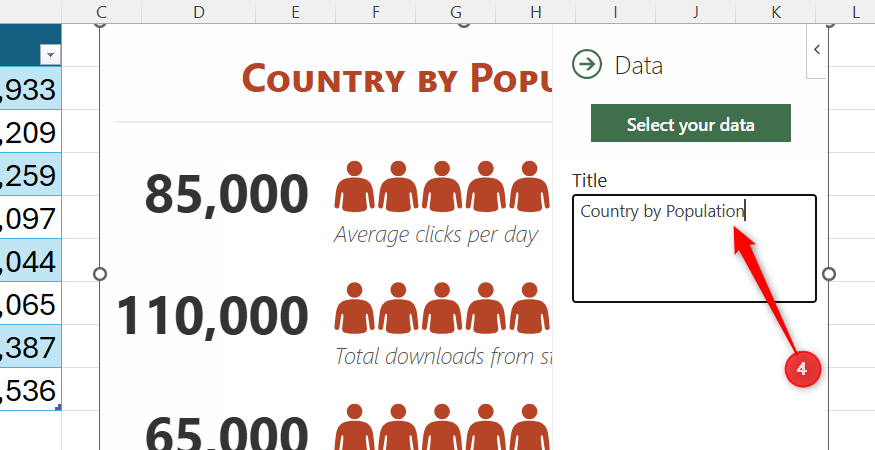Open the table header filter dropdown
The image size is (875, 450).
click(x=50, y=55)
